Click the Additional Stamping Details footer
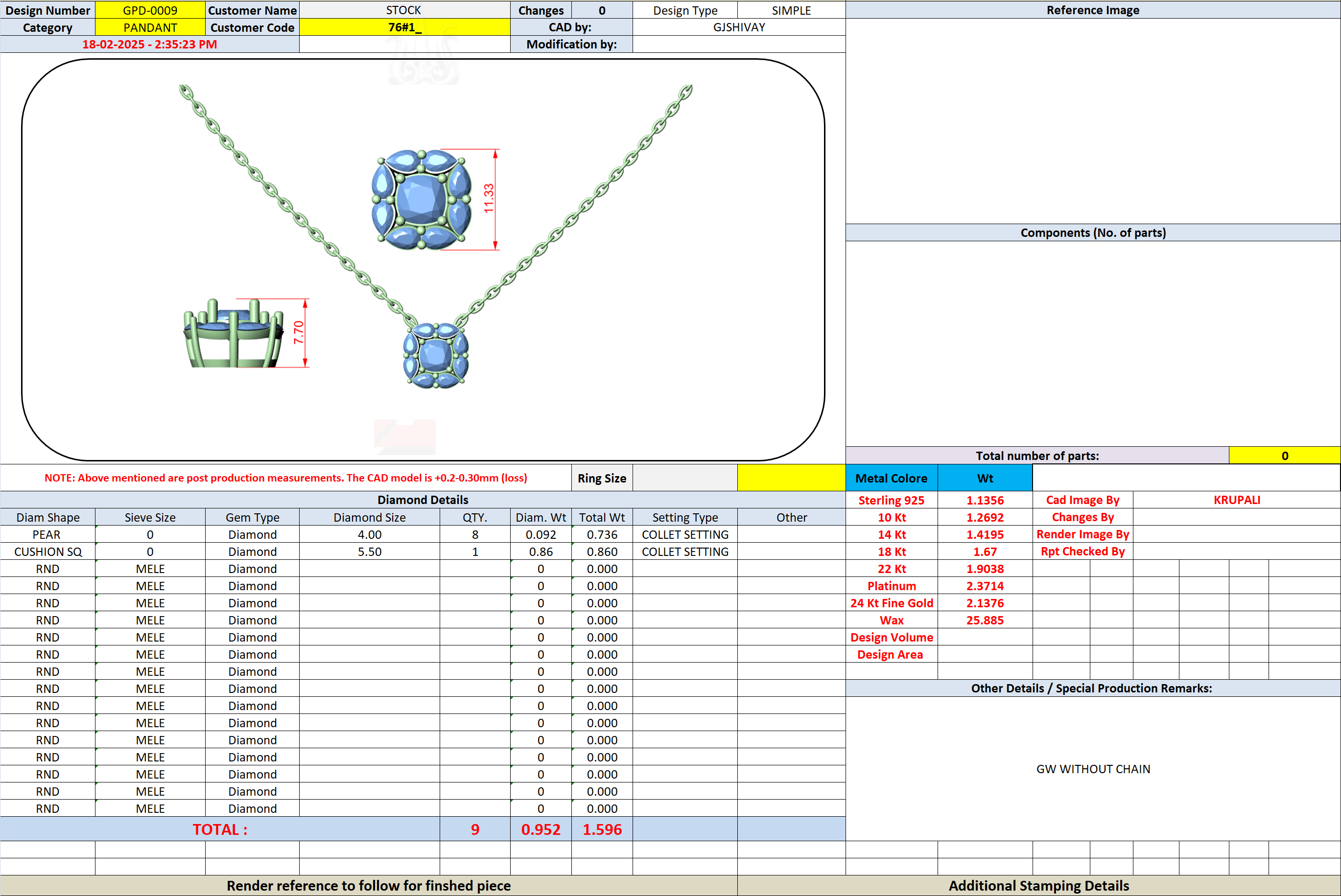Screen dimensions: 1341x896 pyautogui.click(x=1038, y=885)
